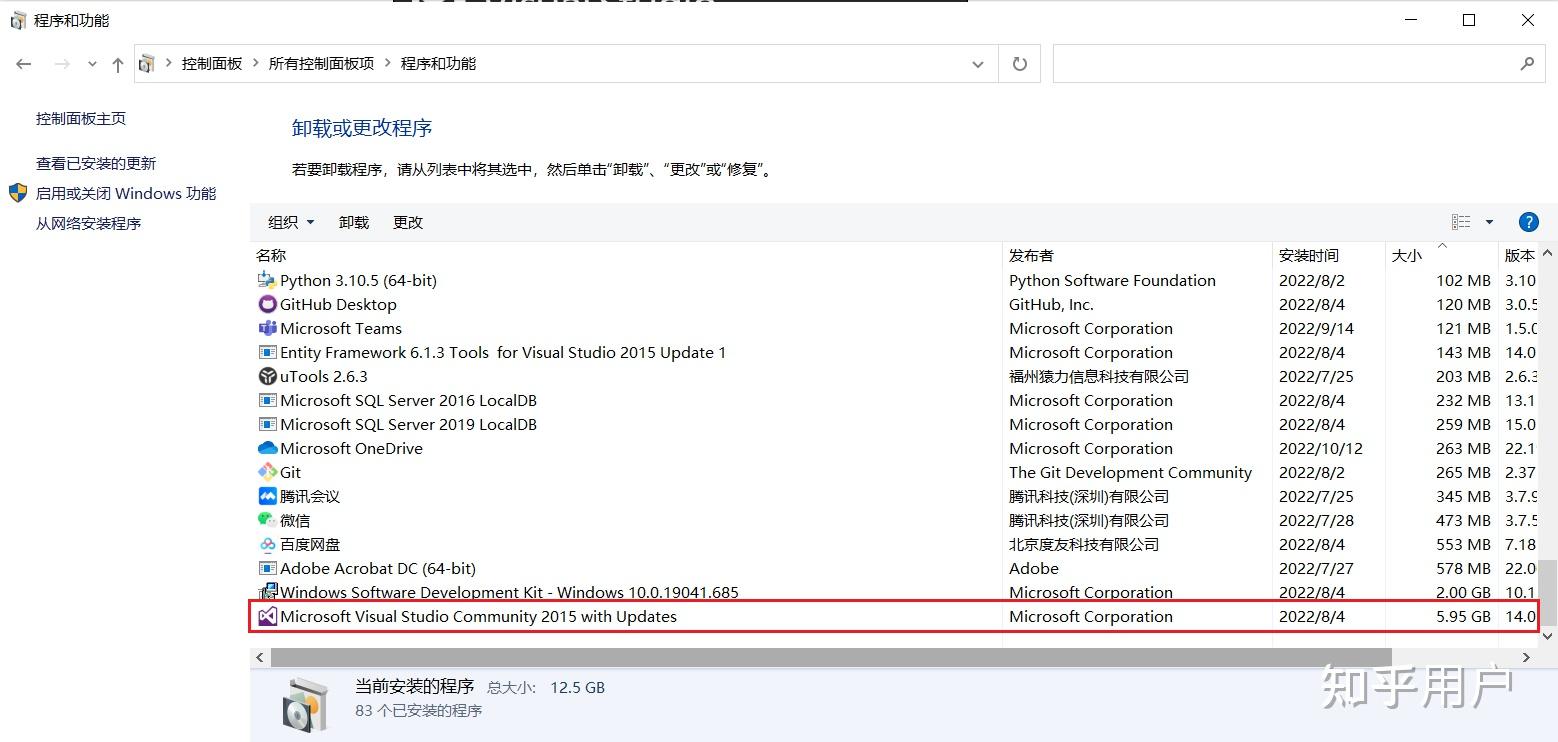Click publisher 北京度友科技有限公司
1558x742 pixels.
(x=1084, y=544)
